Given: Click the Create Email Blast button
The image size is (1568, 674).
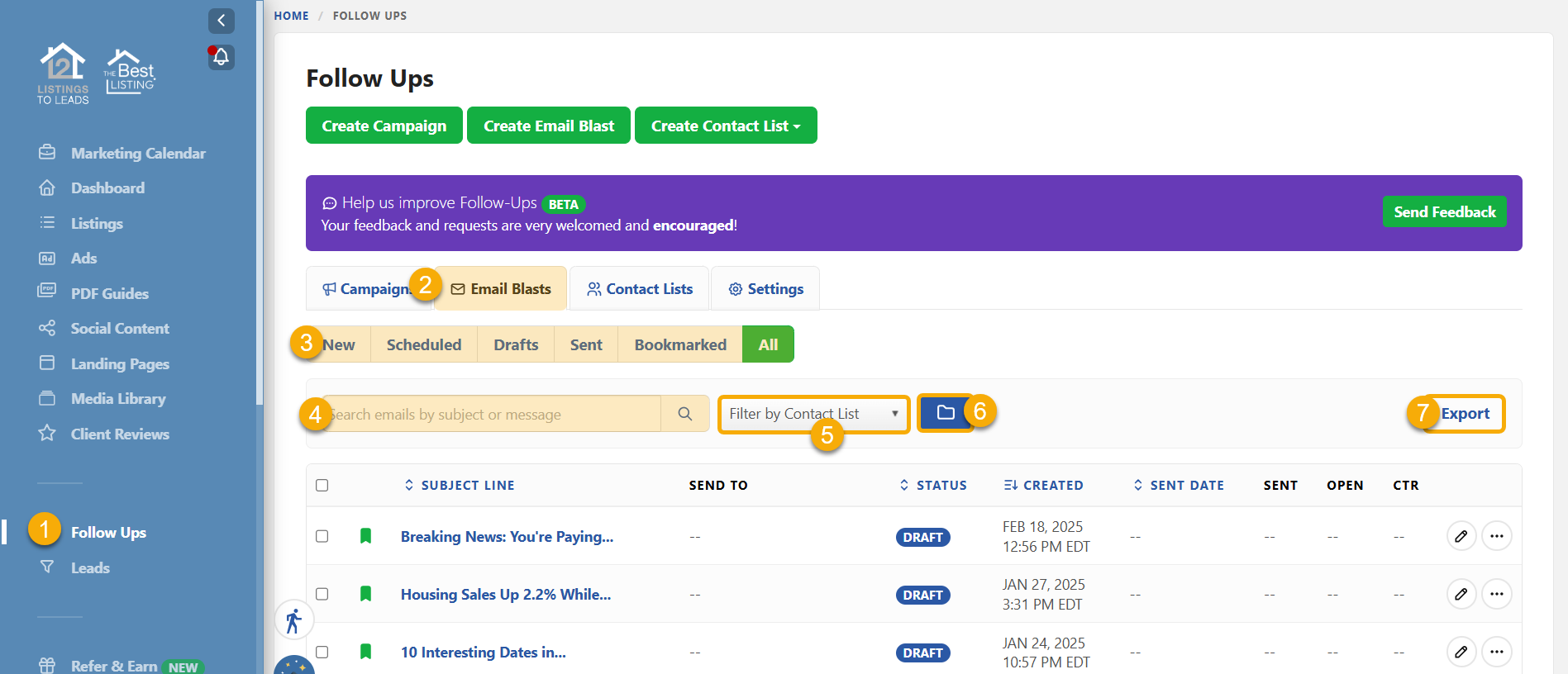Looking at the screenshot, I should coord(548,126).
